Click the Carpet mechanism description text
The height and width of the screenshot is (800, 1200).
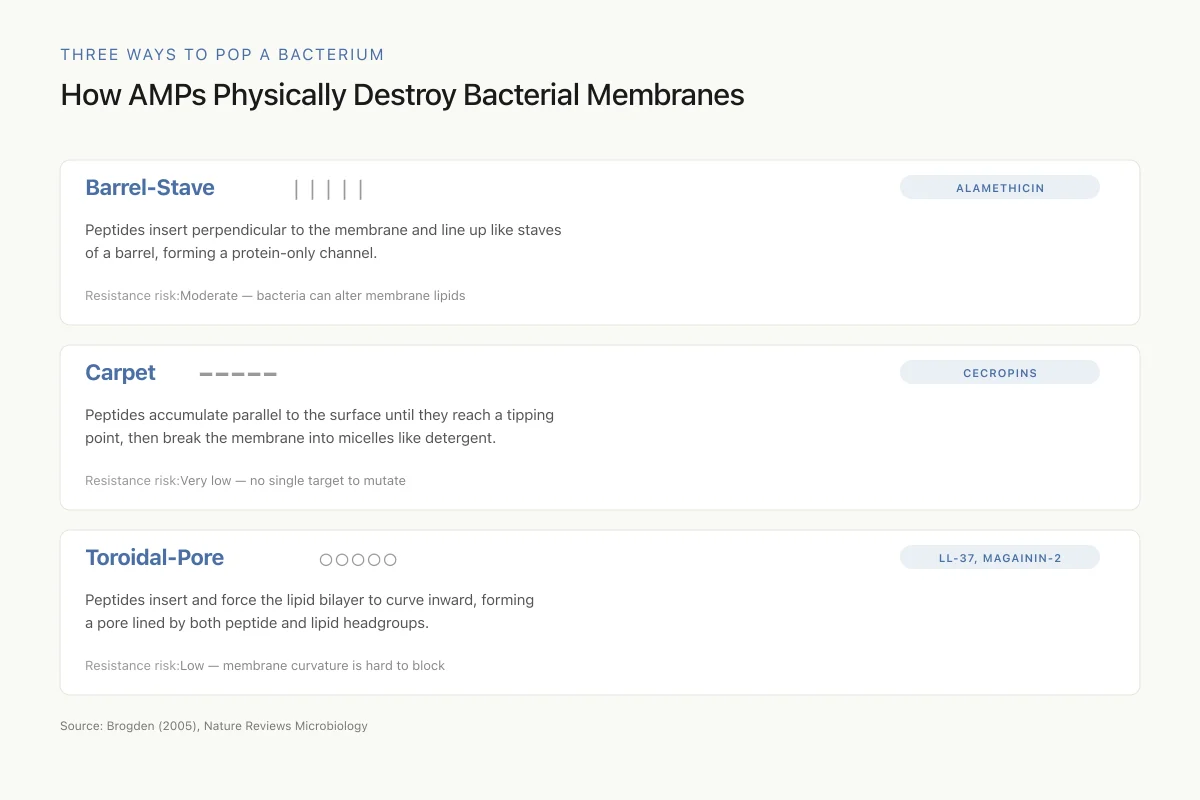pos(320,427)
